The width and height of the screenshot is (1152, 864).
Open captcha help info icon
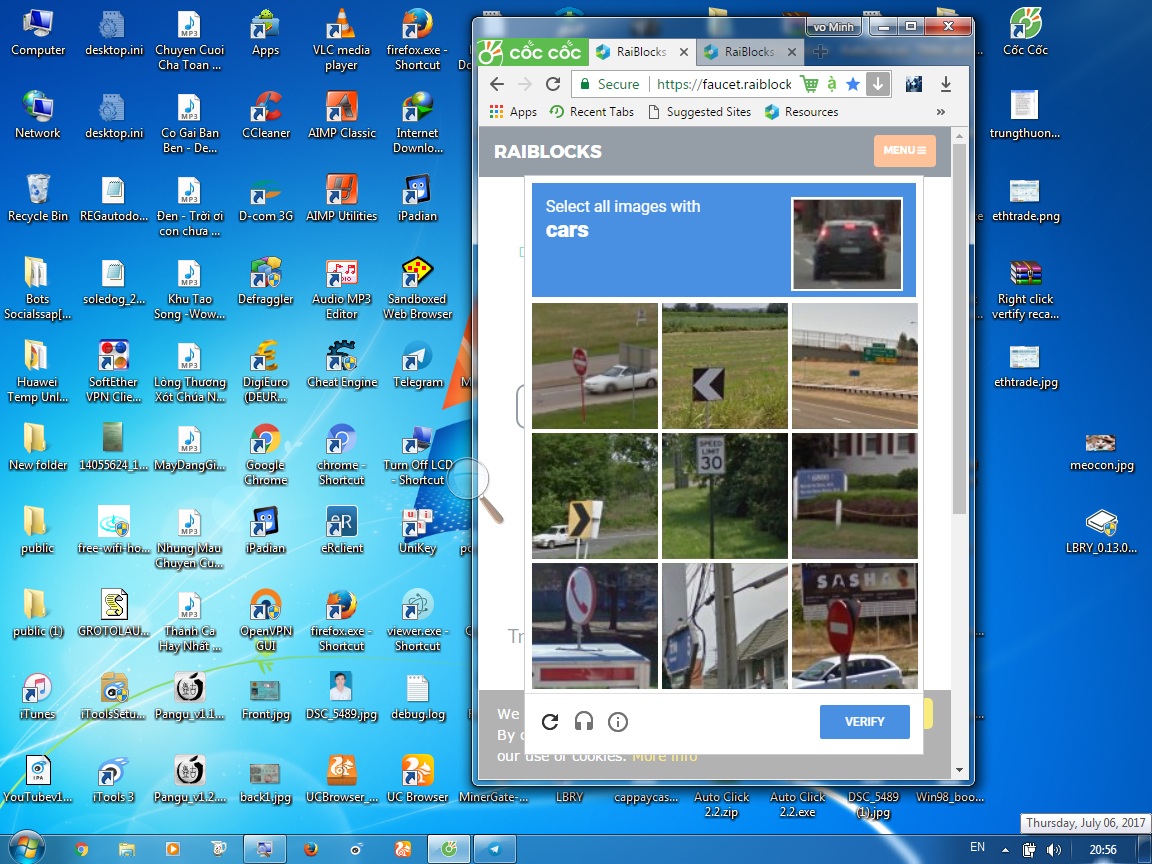tap(618, 722)
